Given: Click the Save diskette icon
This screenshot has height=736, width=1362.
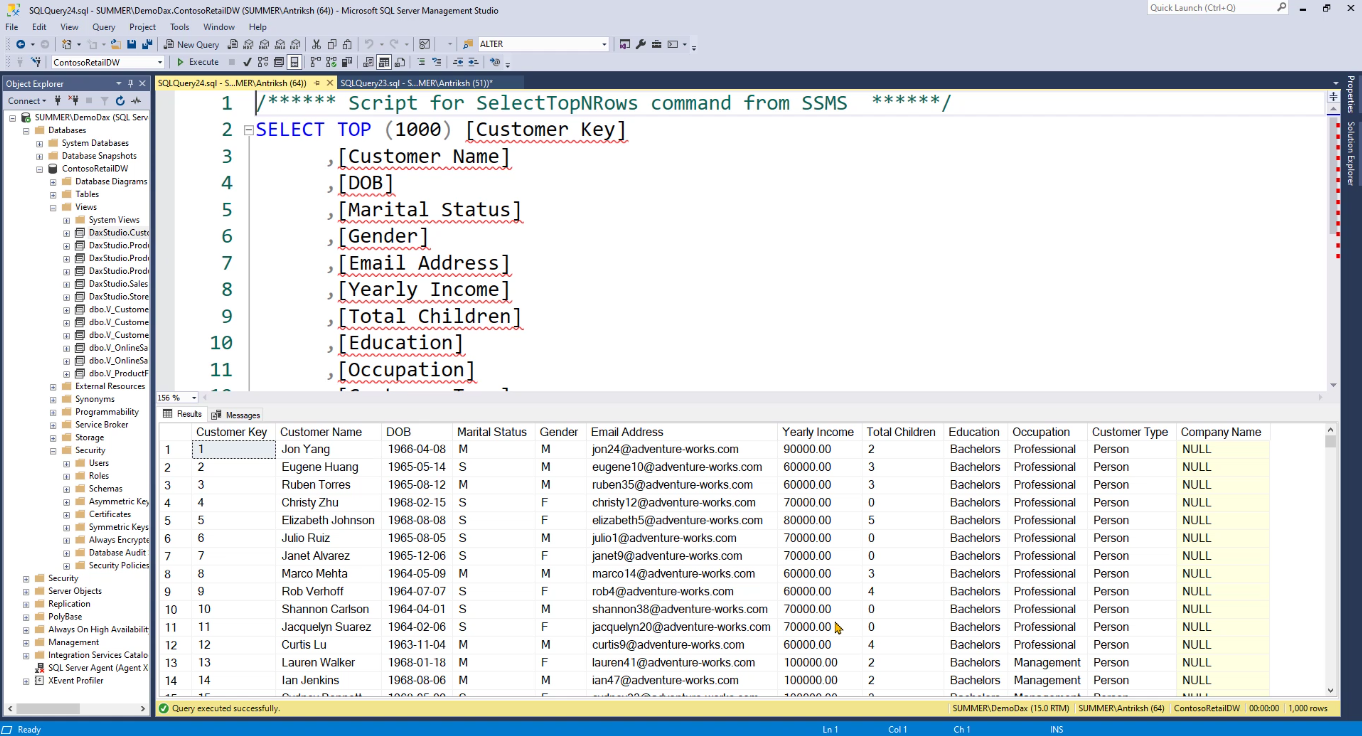Looking at the screenshot, I should (131, 44).
